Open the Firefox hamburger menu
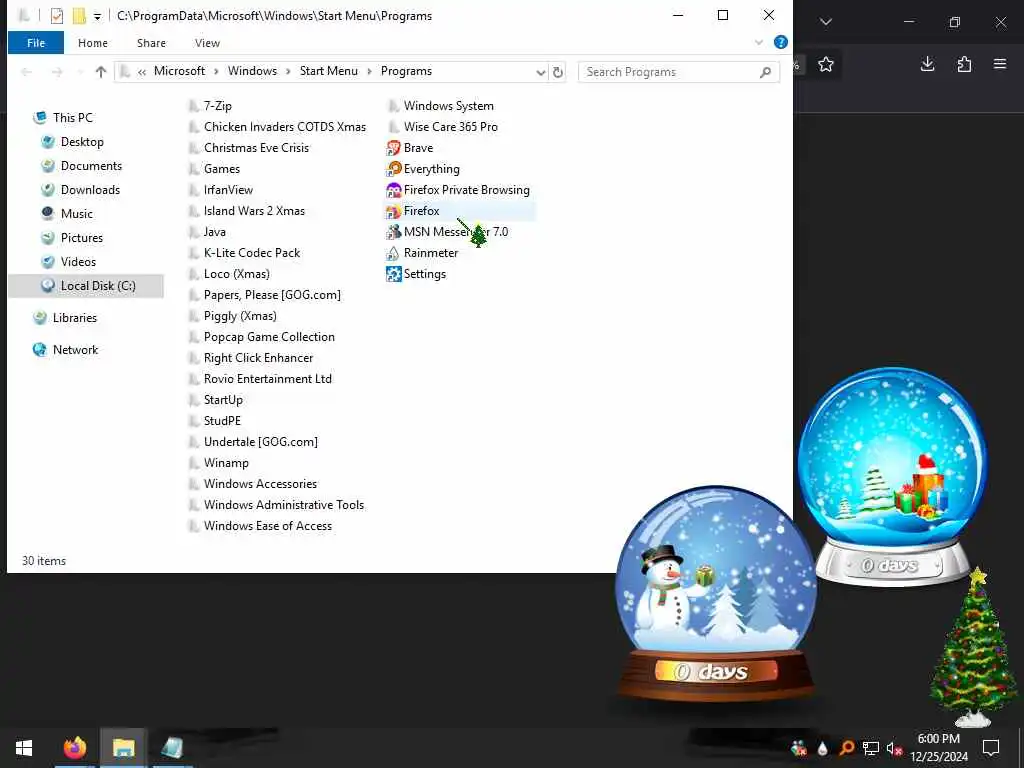The image size is (1024, 768). pos(1000,64)
